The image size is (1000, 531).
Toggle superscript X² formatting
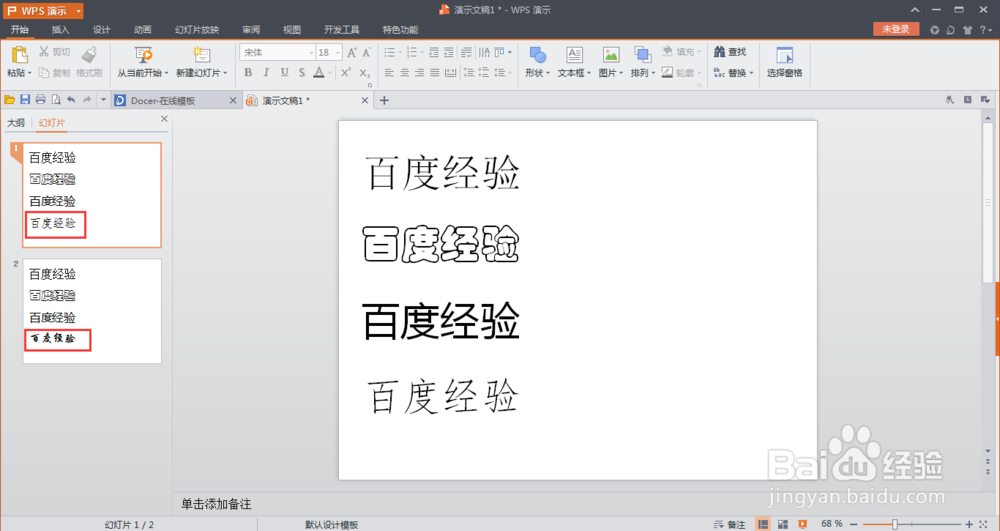click(x=345, y=73)
